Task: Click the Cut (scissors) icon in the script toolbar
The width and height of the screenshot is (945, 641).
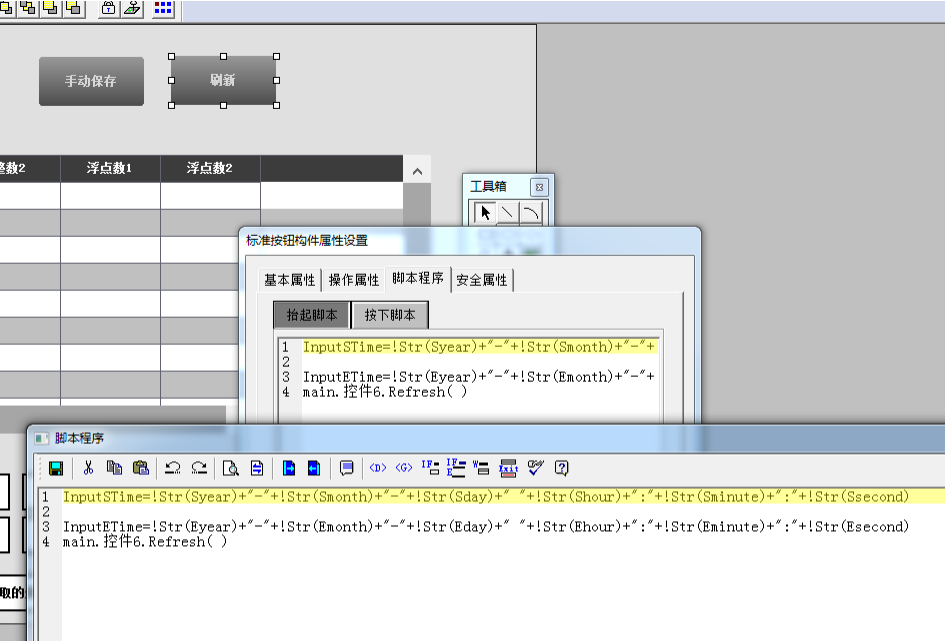Action: (x=88, y=468)
